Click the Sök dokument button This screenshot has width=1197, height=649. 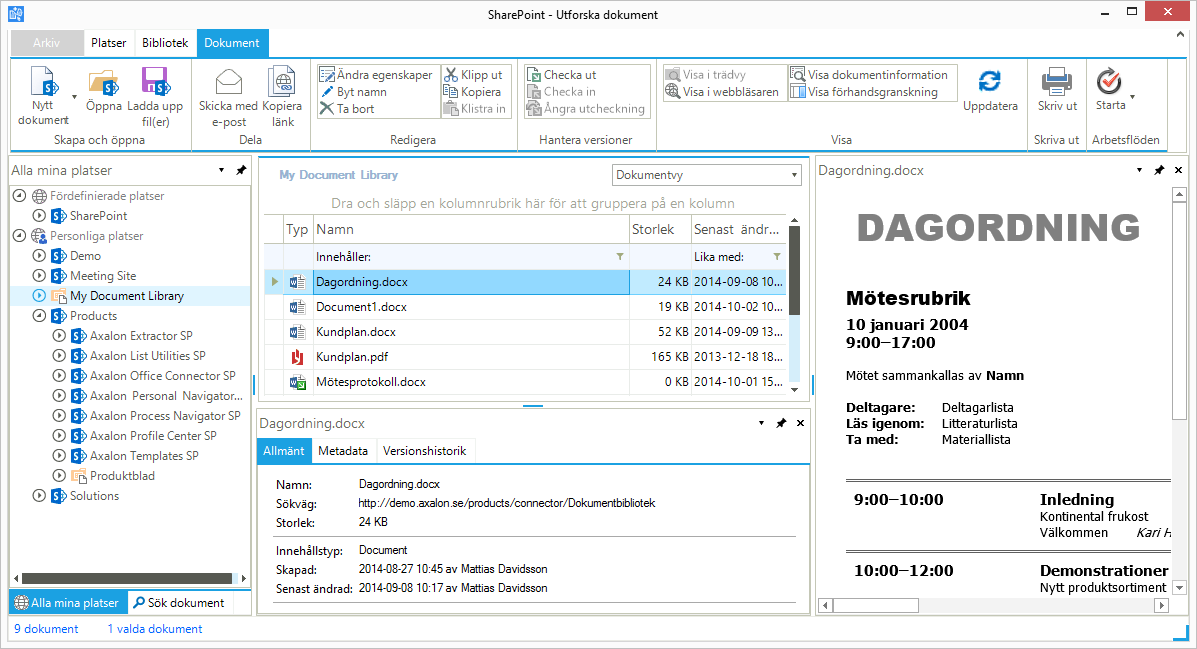pos(179,602)
